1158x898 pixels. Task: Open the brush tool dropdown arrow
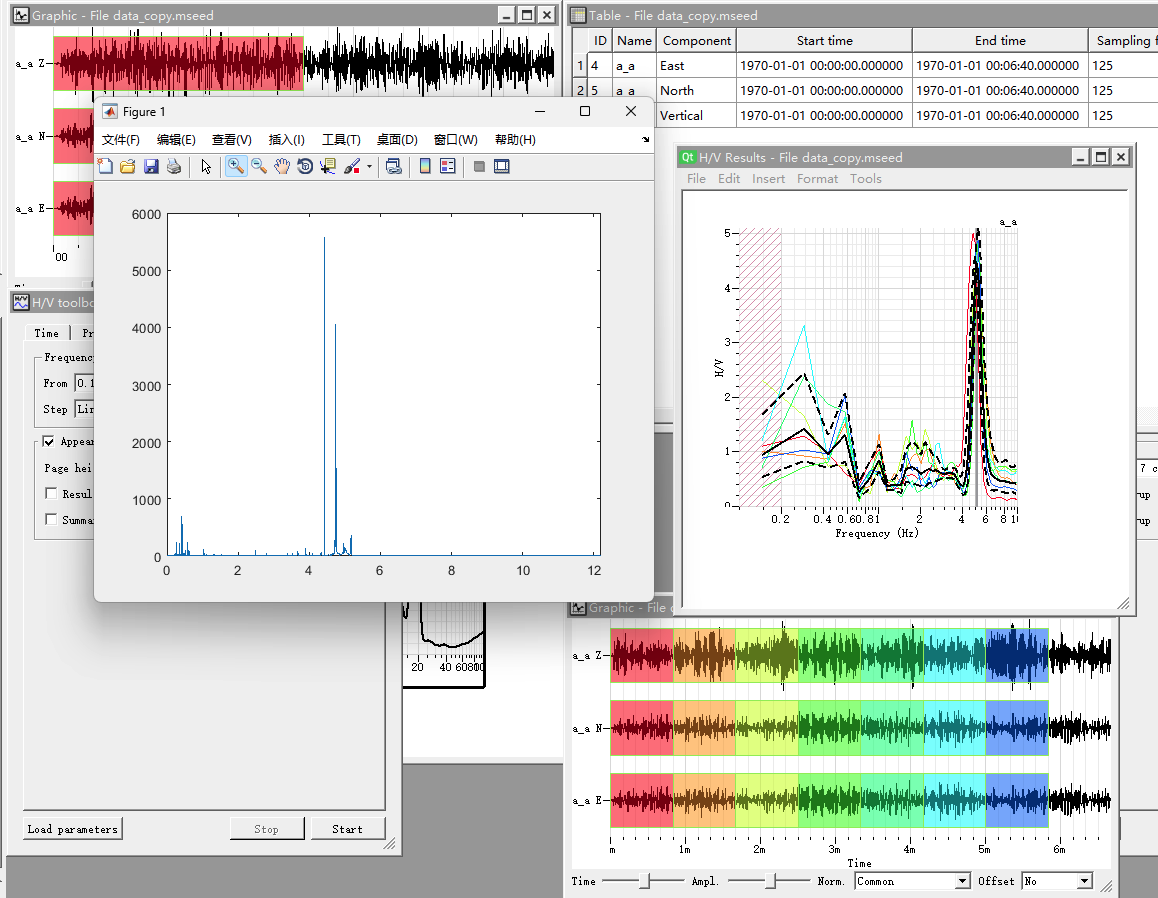click(369, 166)
